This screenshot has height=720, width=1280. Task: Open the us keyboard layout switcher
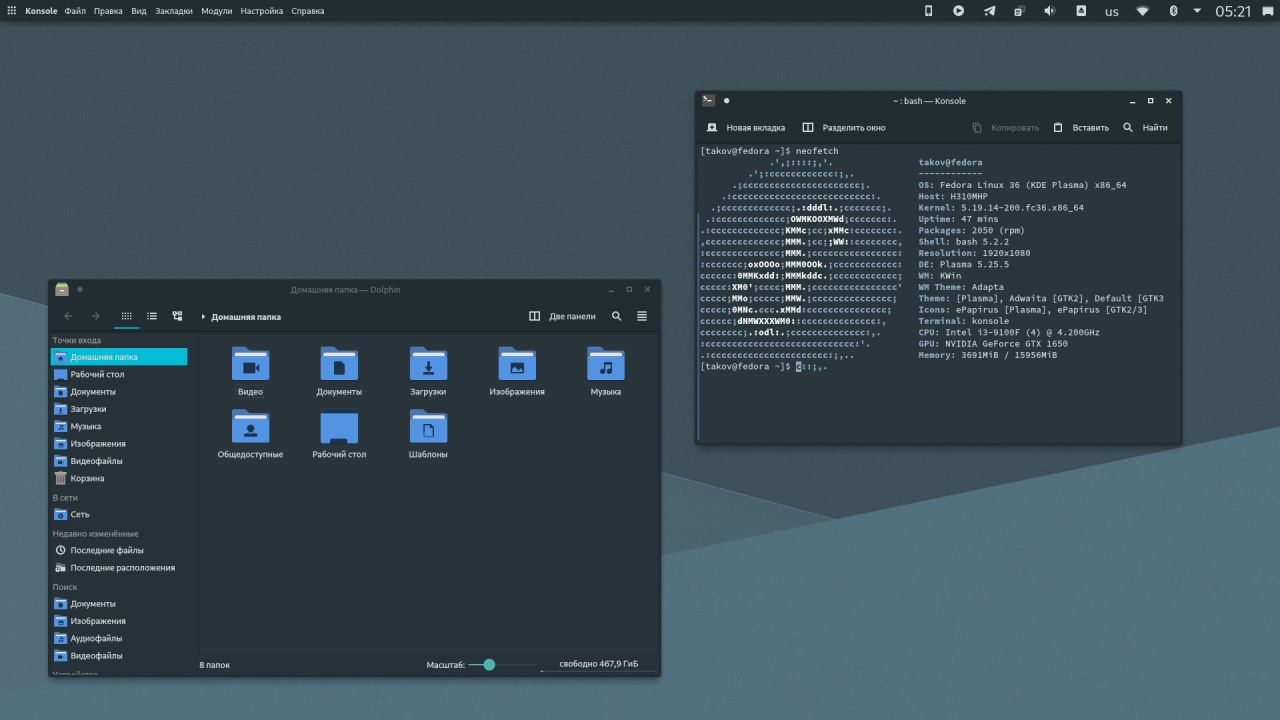pos(1111,11)
